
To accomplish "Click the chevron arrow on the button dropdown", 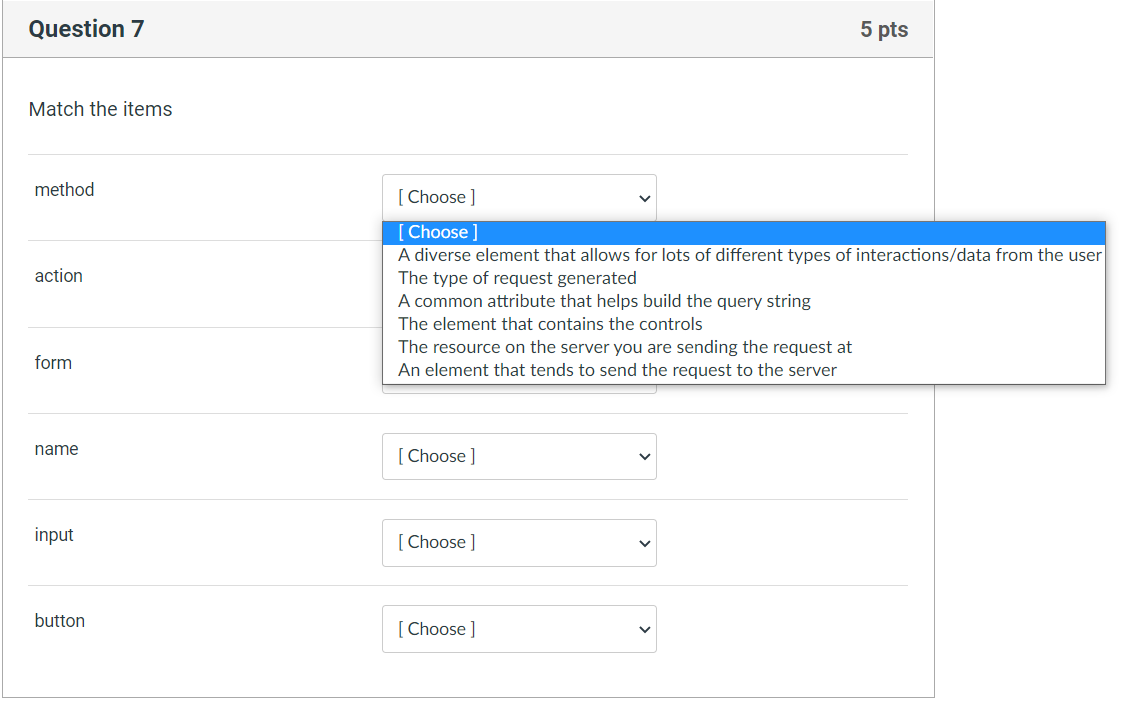I will coord(645,629).
